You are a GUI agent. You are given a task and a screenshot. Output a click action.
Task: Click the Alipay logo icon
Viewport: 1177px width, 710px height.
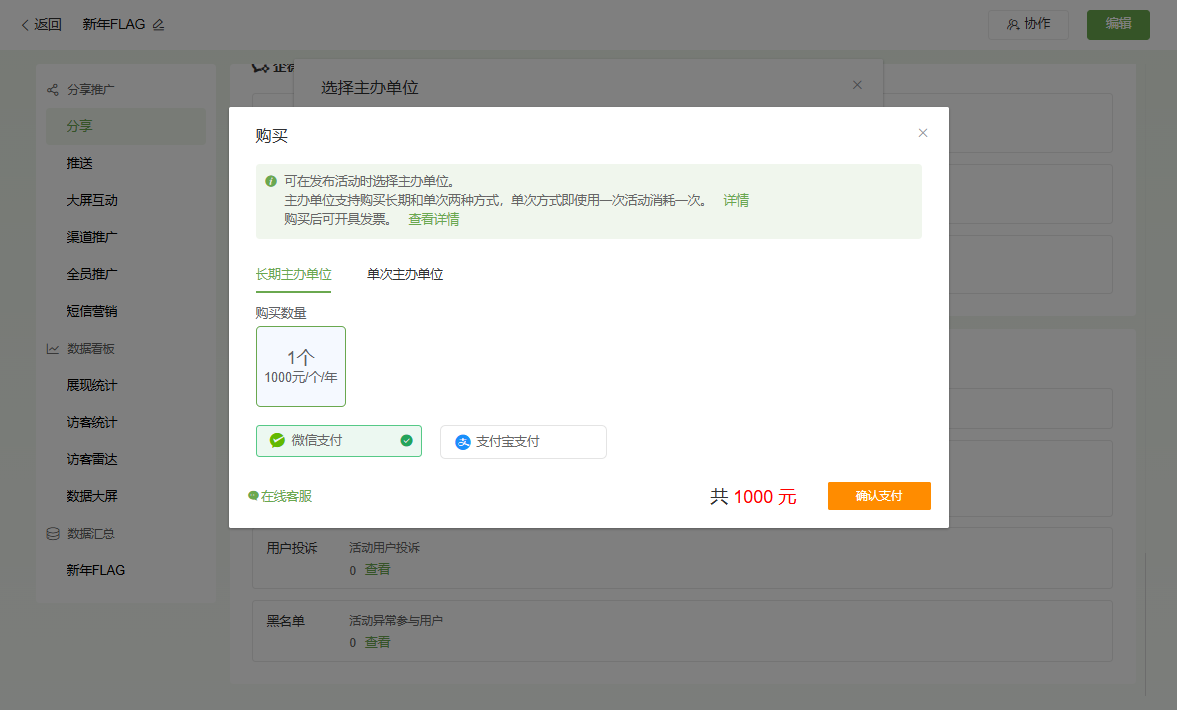pos(463,442)
